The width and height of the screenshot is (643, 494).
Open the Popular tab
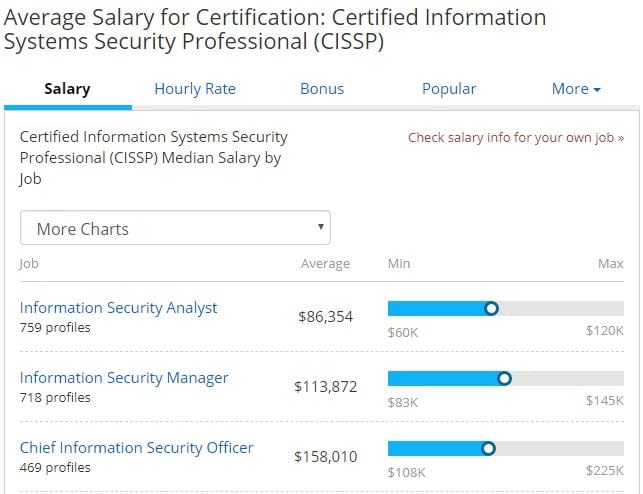[x=449, y=89]
